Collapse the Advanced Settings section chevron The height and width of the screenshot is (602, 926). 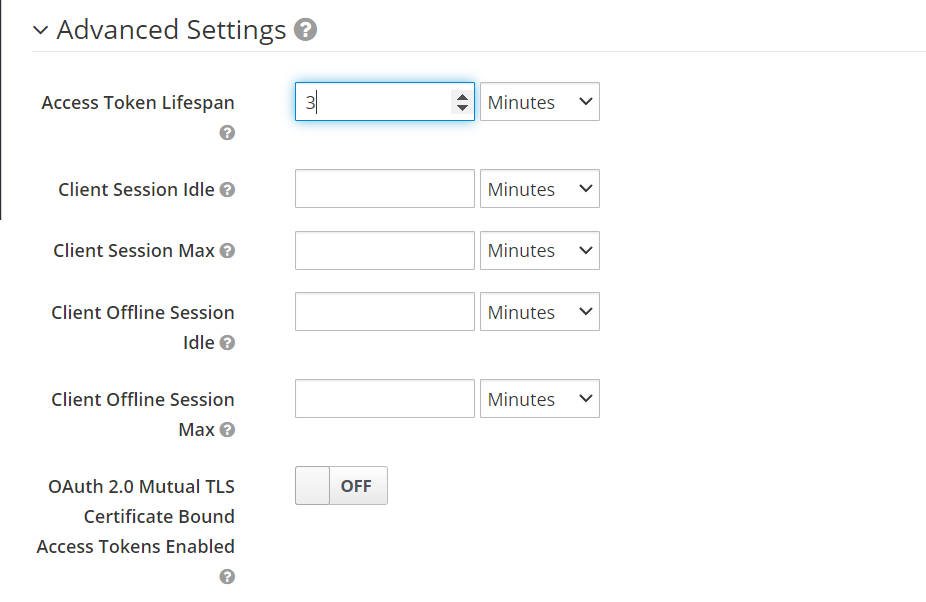[x=40, y=30]
